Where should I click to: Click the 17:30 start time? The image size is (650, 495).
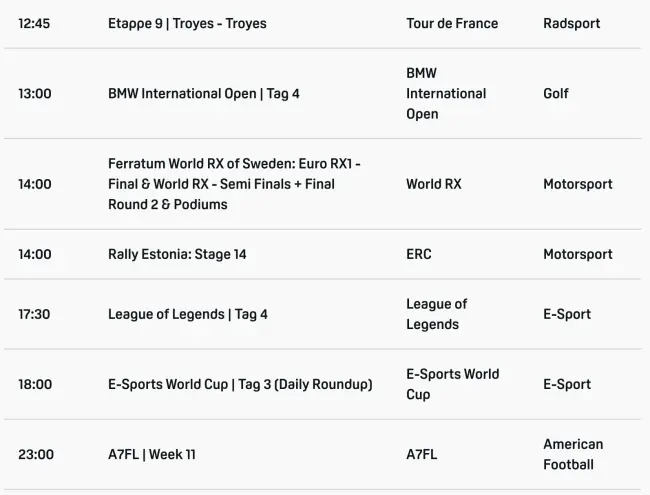click(35, 314)
